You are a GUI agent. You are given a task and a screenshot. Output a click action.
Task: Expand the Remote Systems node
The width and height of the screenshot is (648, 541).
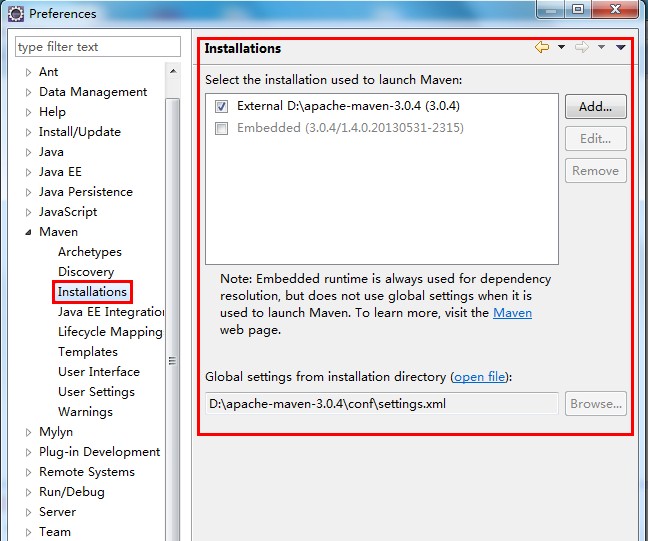[x=28, y=472]
